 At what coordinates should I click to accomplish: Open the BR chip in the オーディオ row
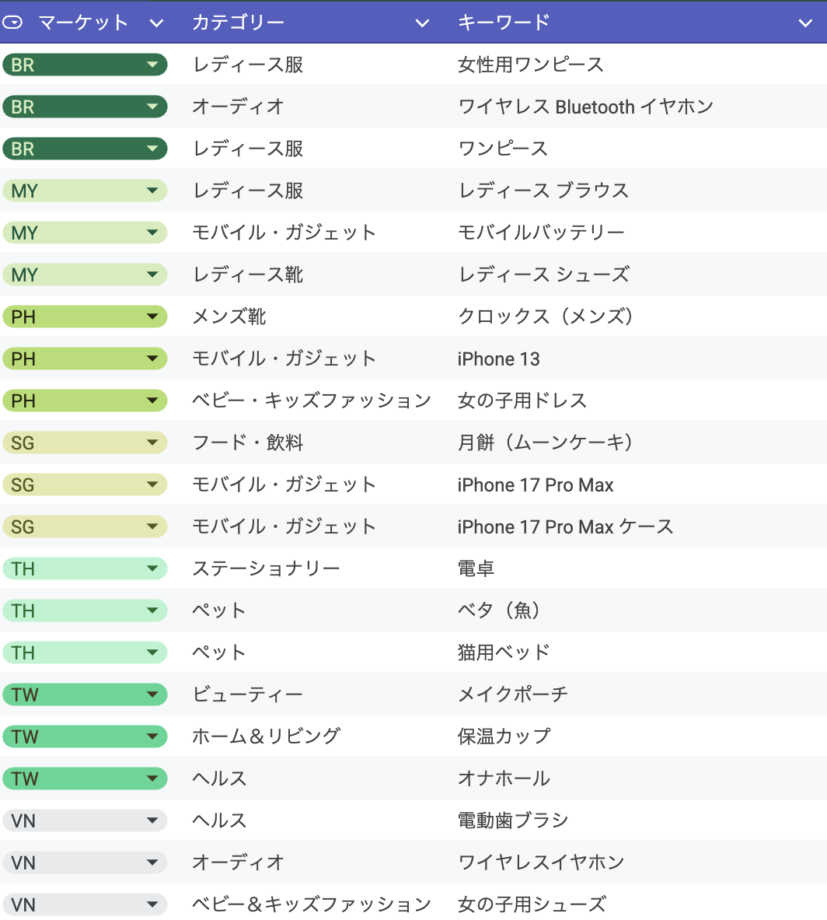[x=84, y=107]
